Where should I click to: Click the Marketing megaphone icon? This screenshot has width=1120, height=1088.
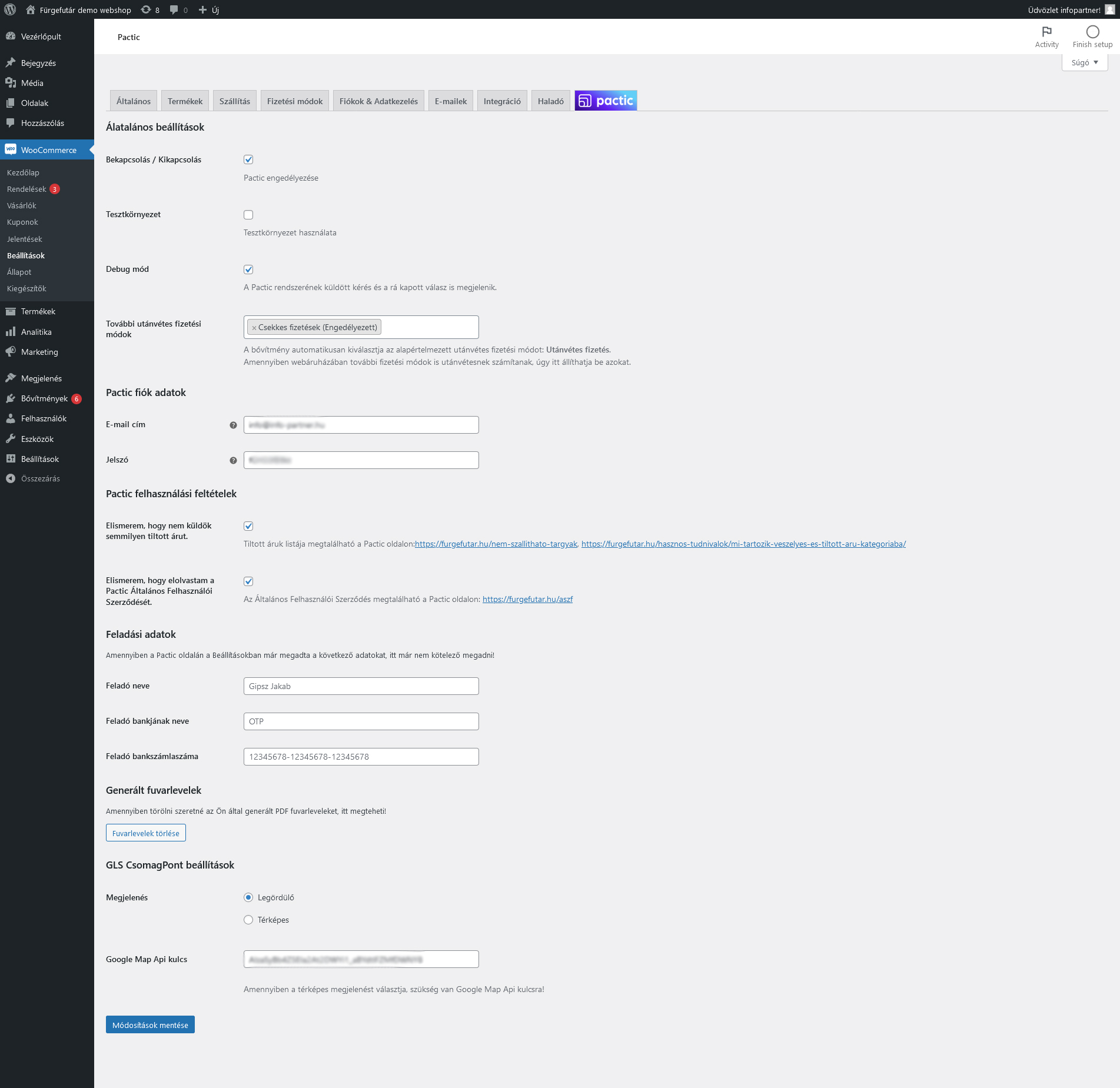pyautogui.click(x=11, y=352)
